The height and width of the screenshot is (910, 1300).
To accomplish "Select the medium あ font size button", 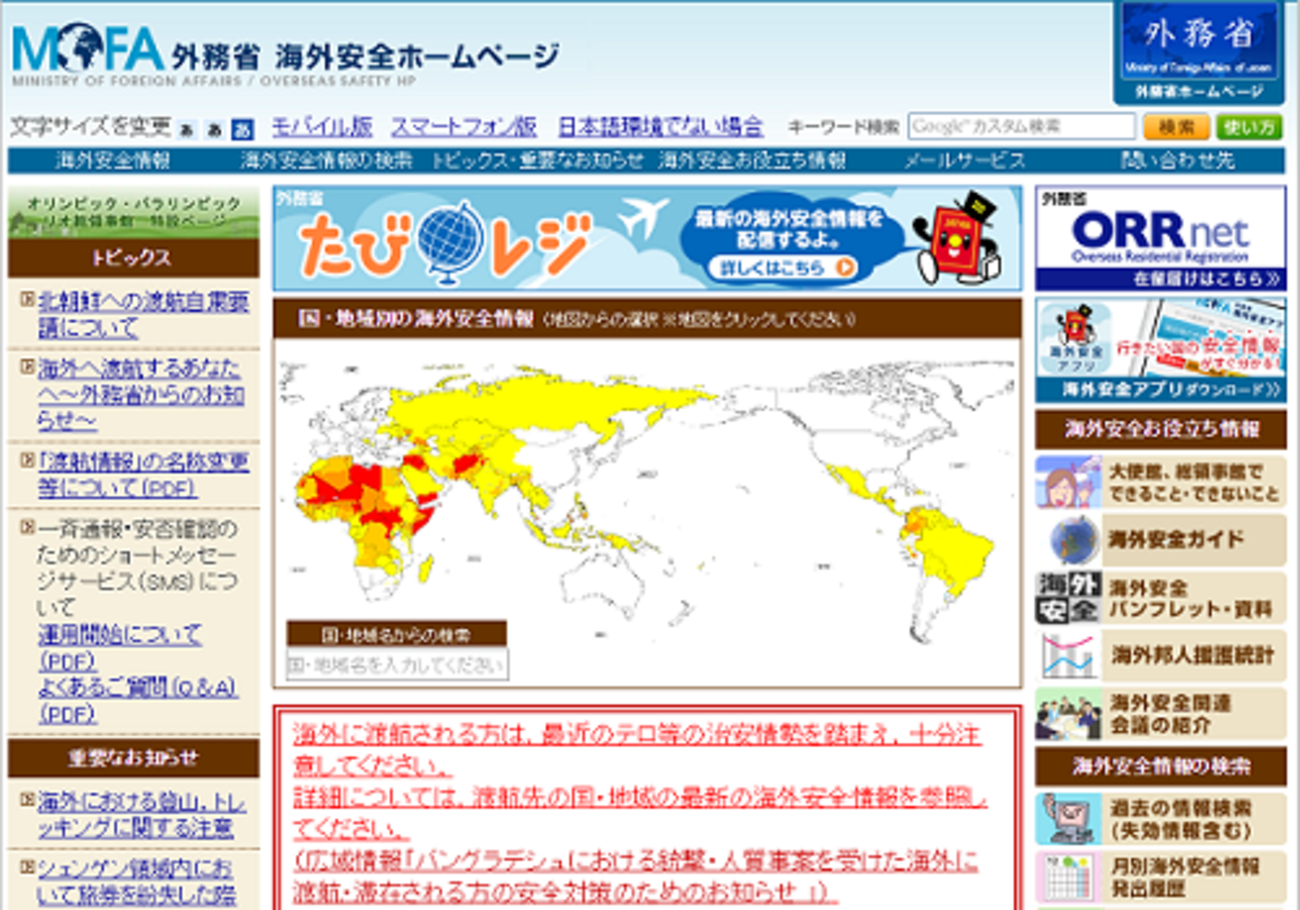I will [214, 129].
